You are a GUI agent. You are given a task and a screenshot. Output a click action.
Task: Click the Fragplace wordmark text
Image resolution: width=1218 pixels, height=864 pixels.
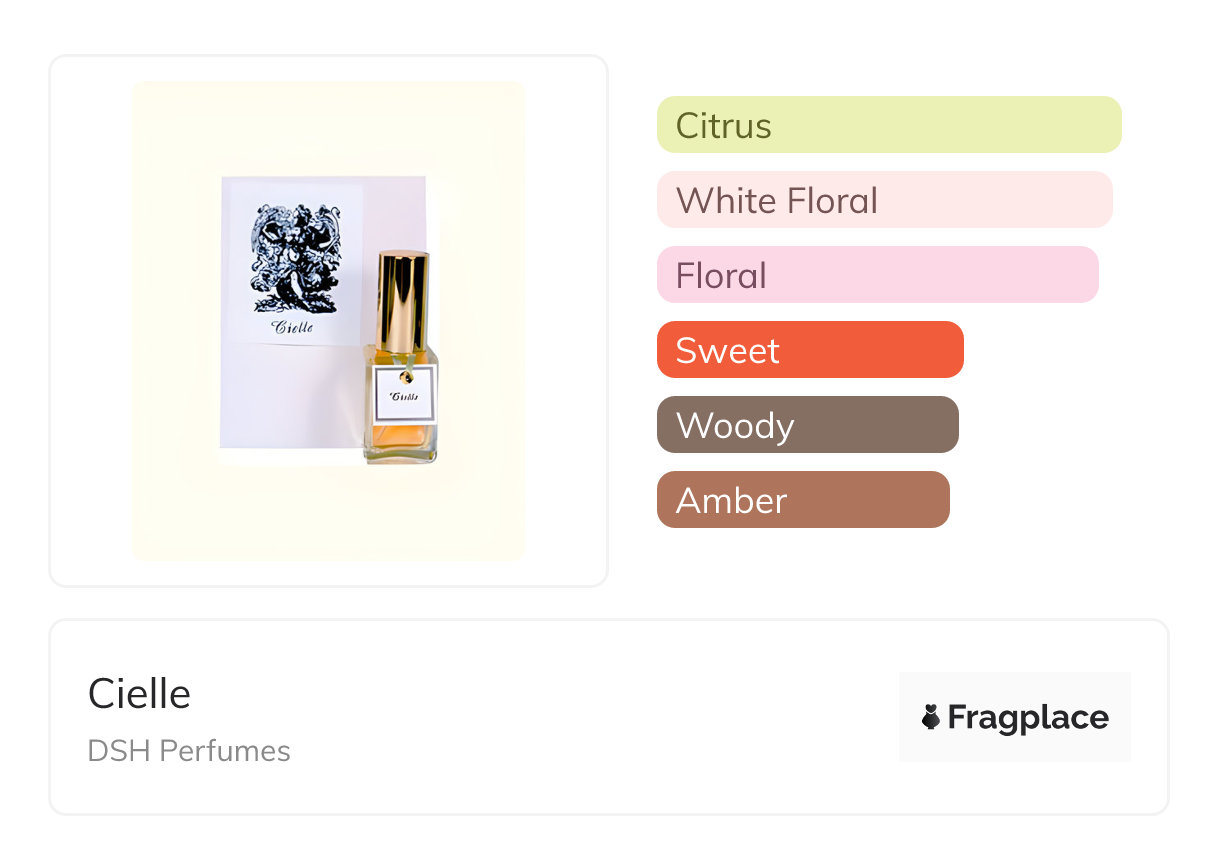pyautogui.click(x=1028, y=717)
